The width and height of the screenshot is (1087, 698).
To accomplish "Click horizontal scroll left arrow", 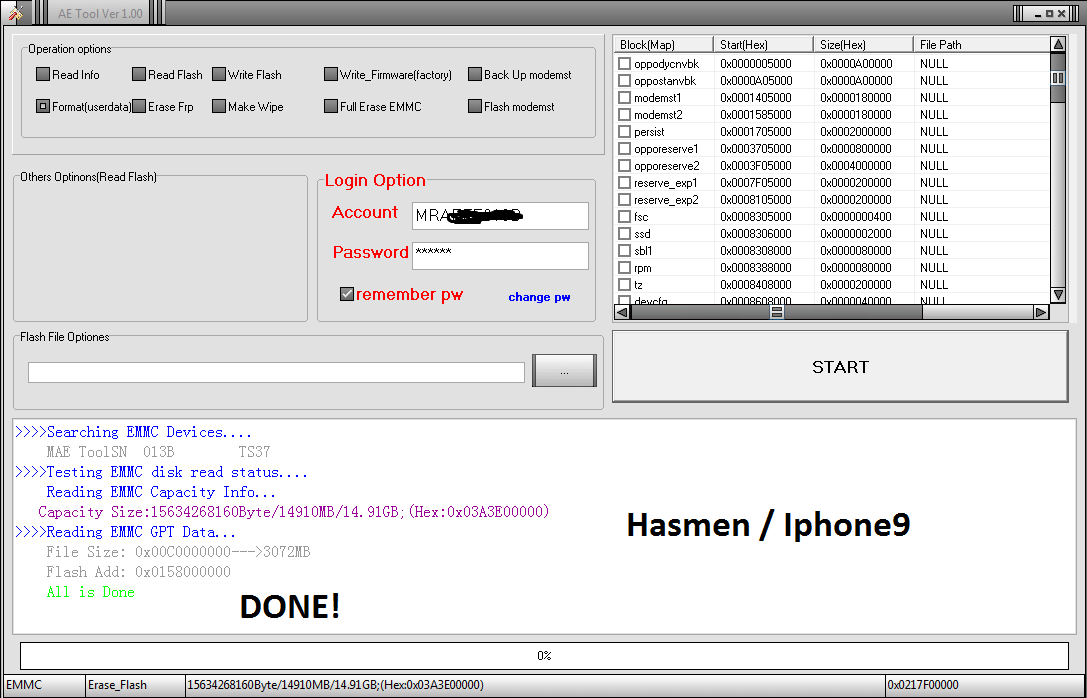I will point(622,313).
